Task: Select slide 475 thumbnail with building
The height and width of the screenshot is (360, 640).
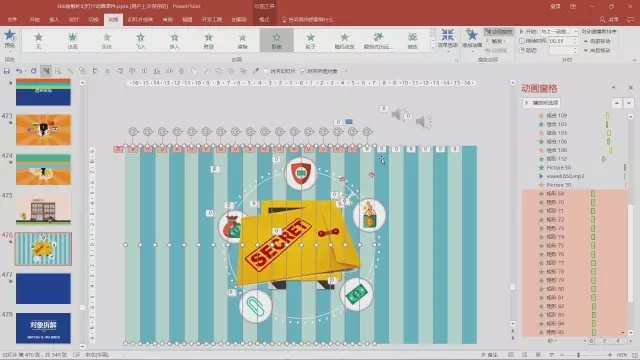Action: point(43,209)
